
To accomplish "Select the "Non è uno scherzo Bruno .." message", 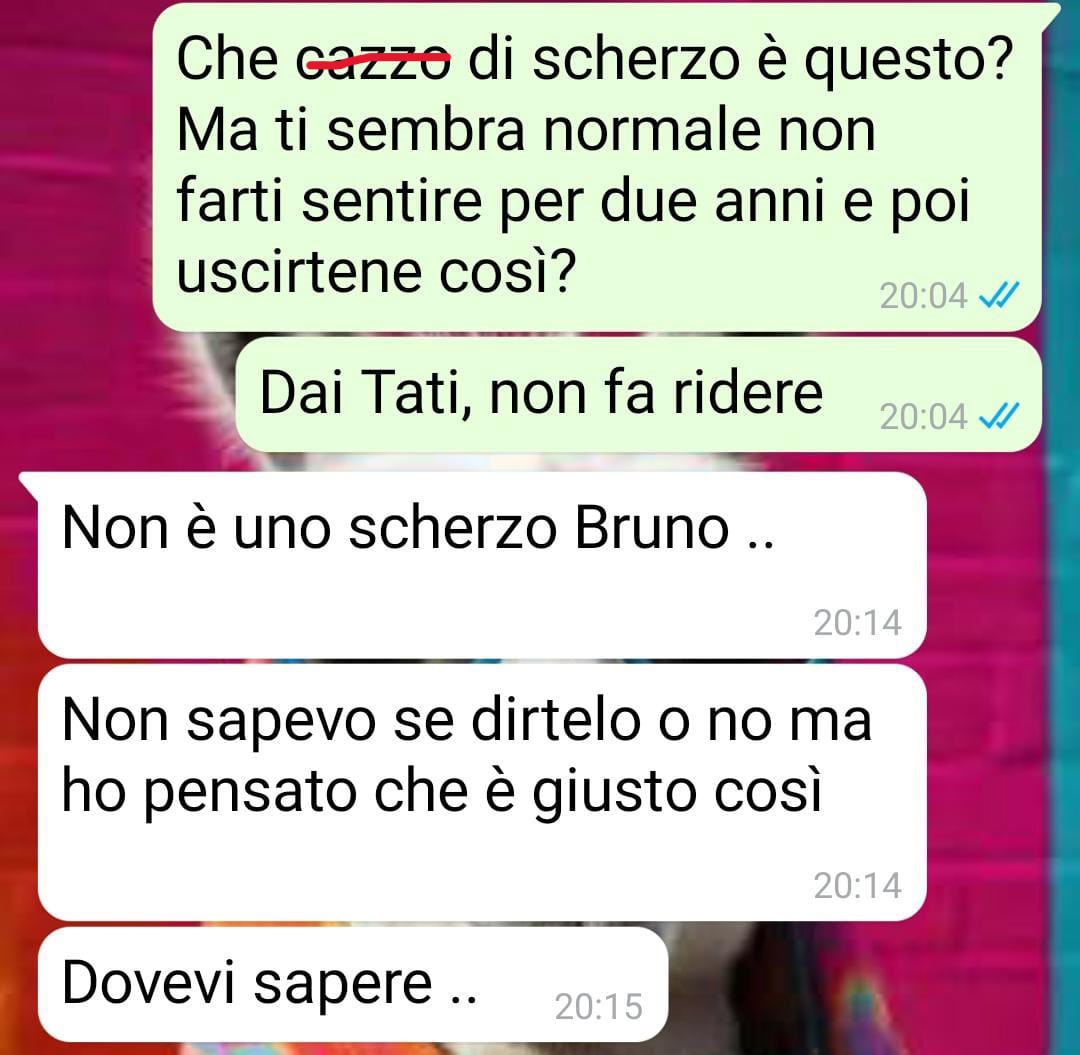I will tap(481, 565).
